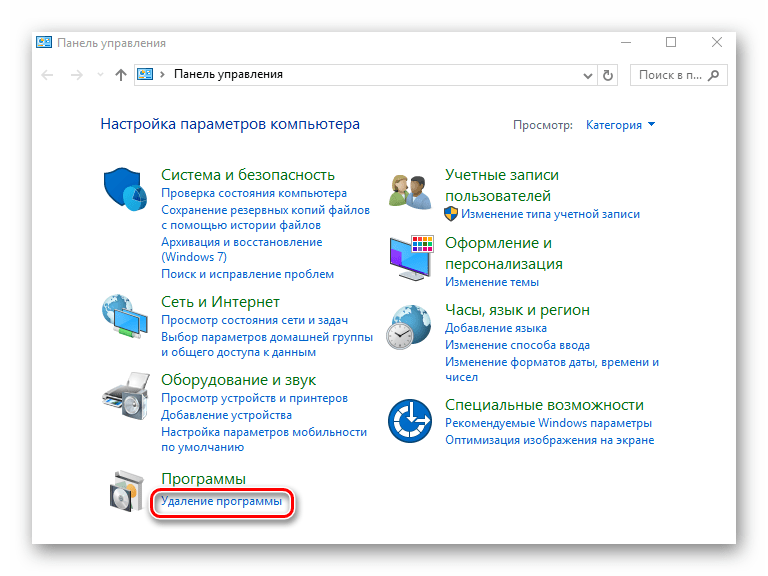The image size is (768, 576).
Task: Open Поиск и исправление проблем
Action: [x=247, y=274]
